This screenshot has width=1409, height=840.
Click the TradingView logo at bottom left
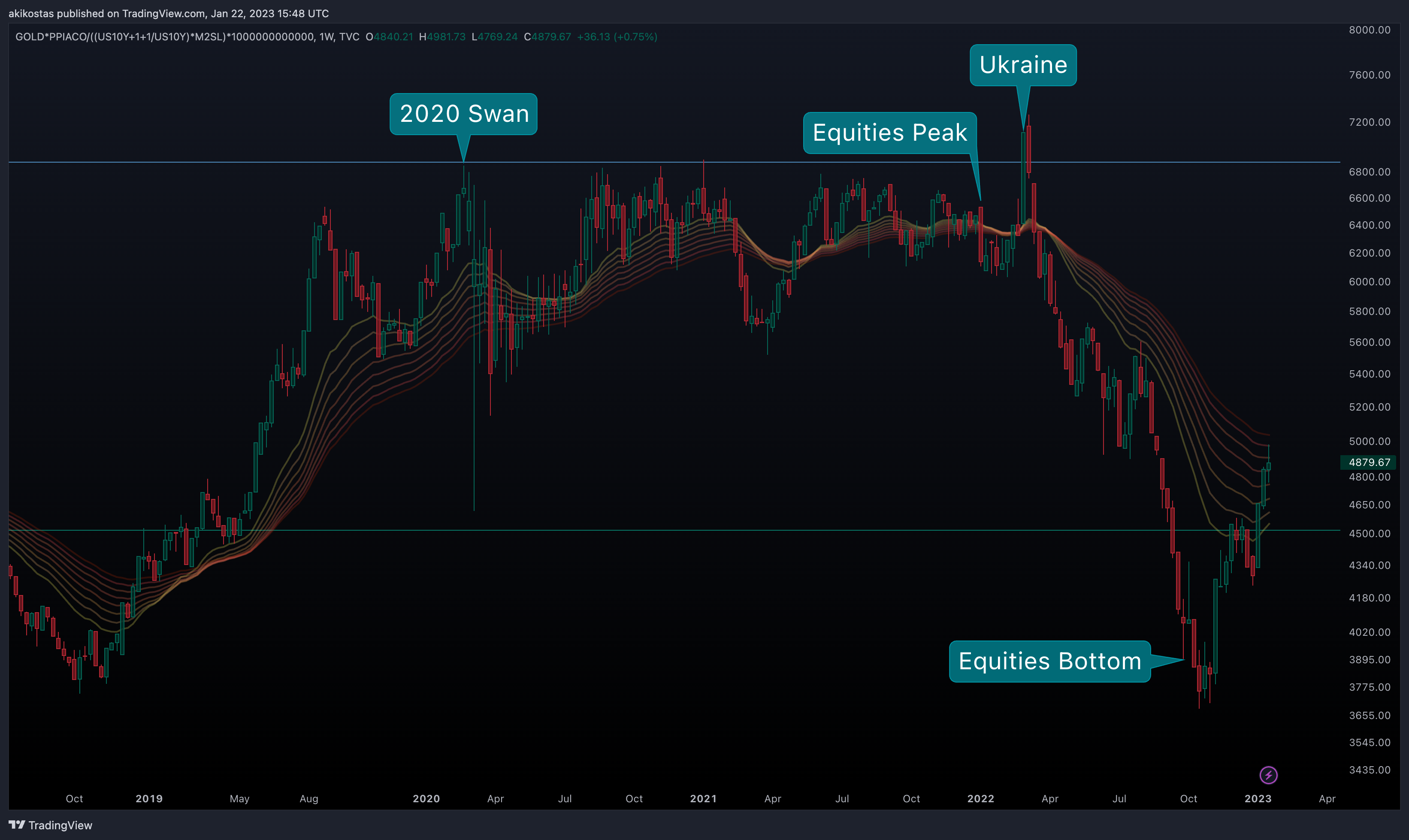click(x=50, y=825)
